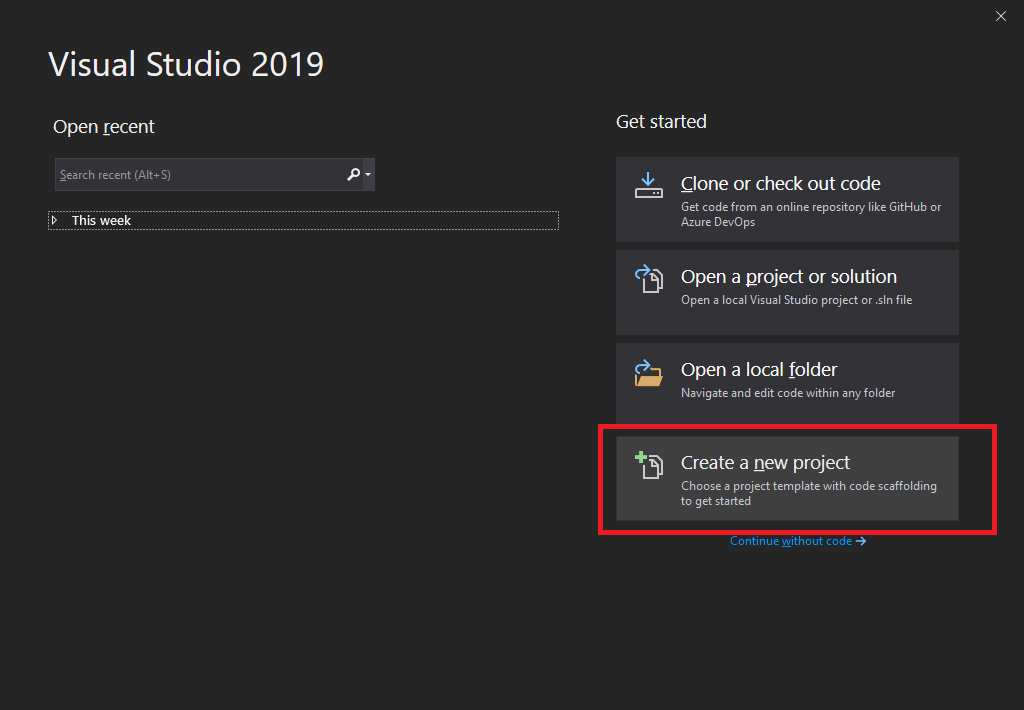1024x710 pixels.
Task: Click the This week label text
Action: [x=101, y=221]
